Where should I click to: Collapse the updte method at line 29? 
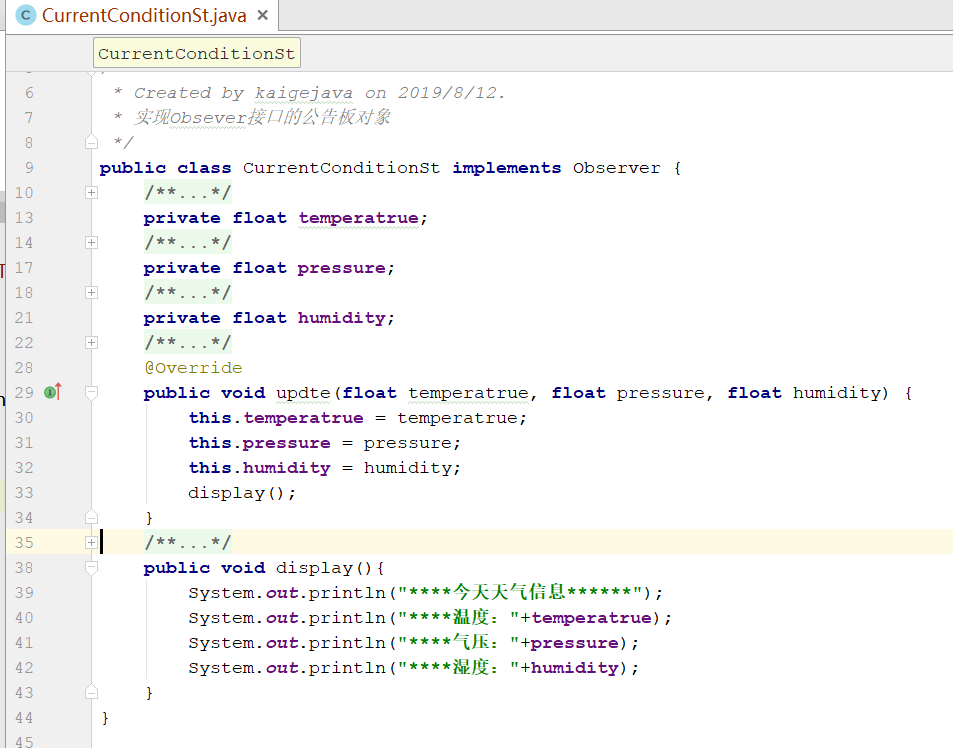(x=91, y=393)
